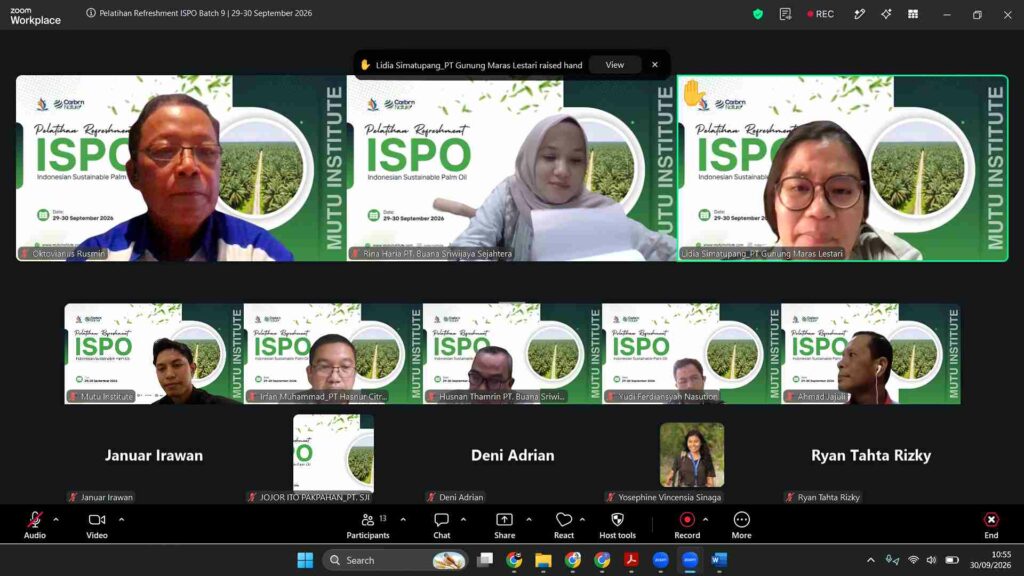
Task: Open meeting info icon beside title
Action: click(91, 13)
